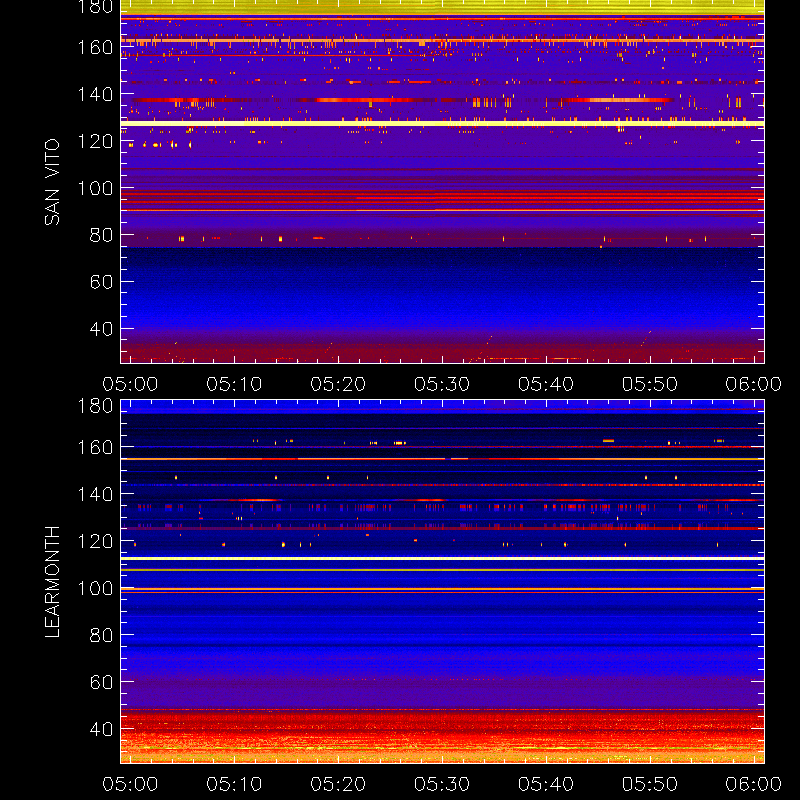Pick the 06:00 label below the Learmonth plot

pos(754,784)
